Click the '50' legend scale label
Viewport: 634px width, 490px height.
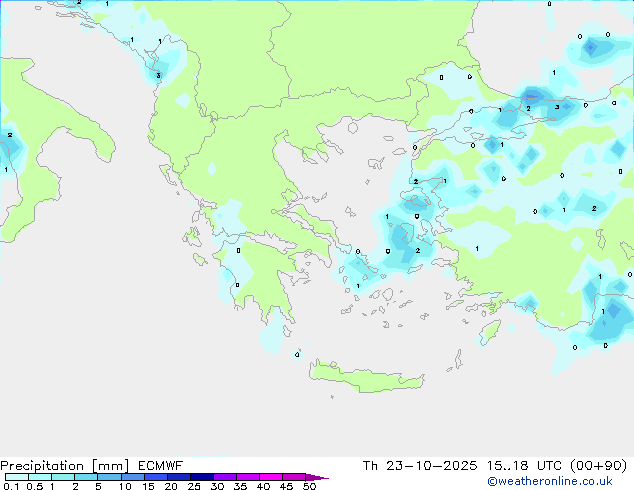(x=309, y=486)
